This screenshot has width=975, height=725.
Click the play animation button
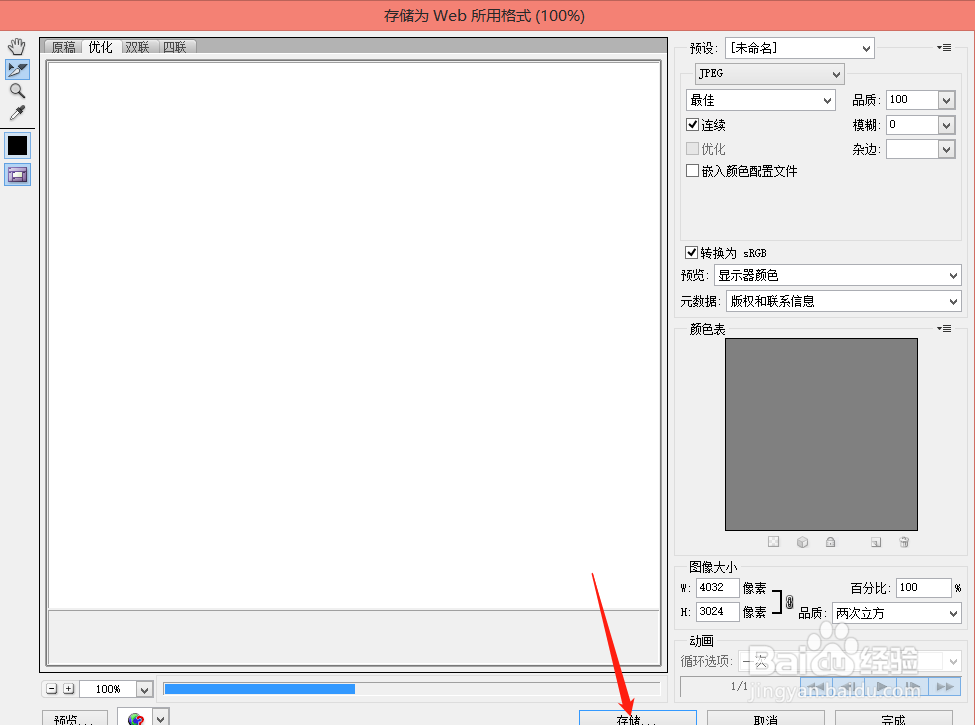click(880, 686)
